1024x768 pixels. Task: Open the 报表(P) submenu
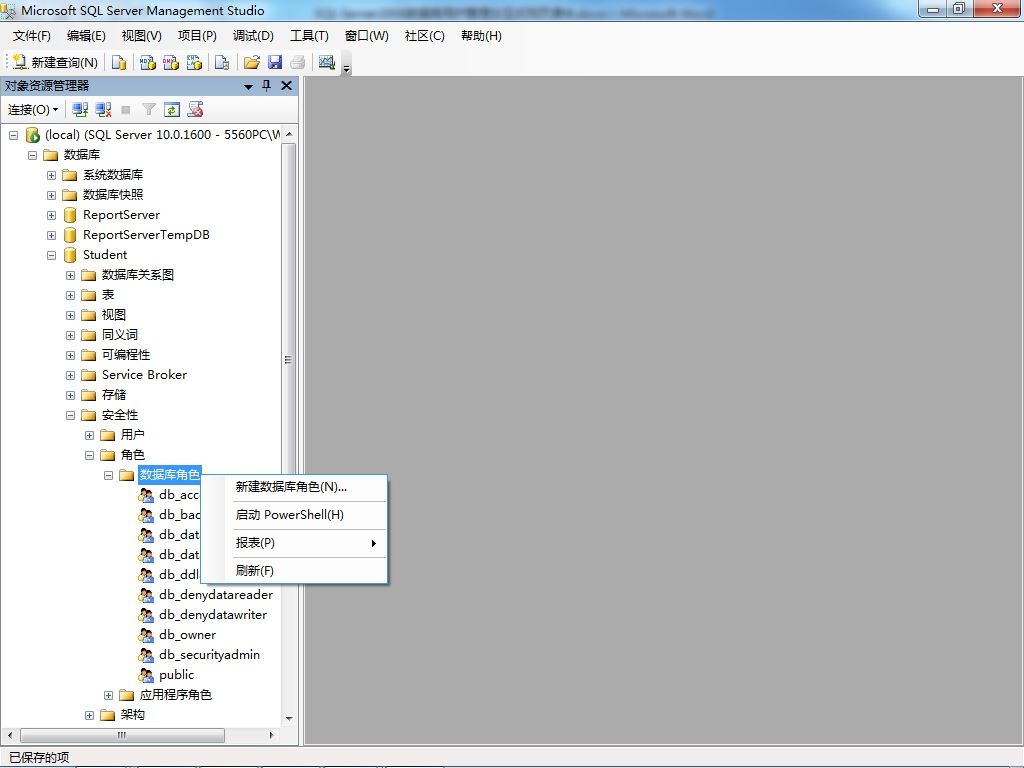[x=295, y=543]
